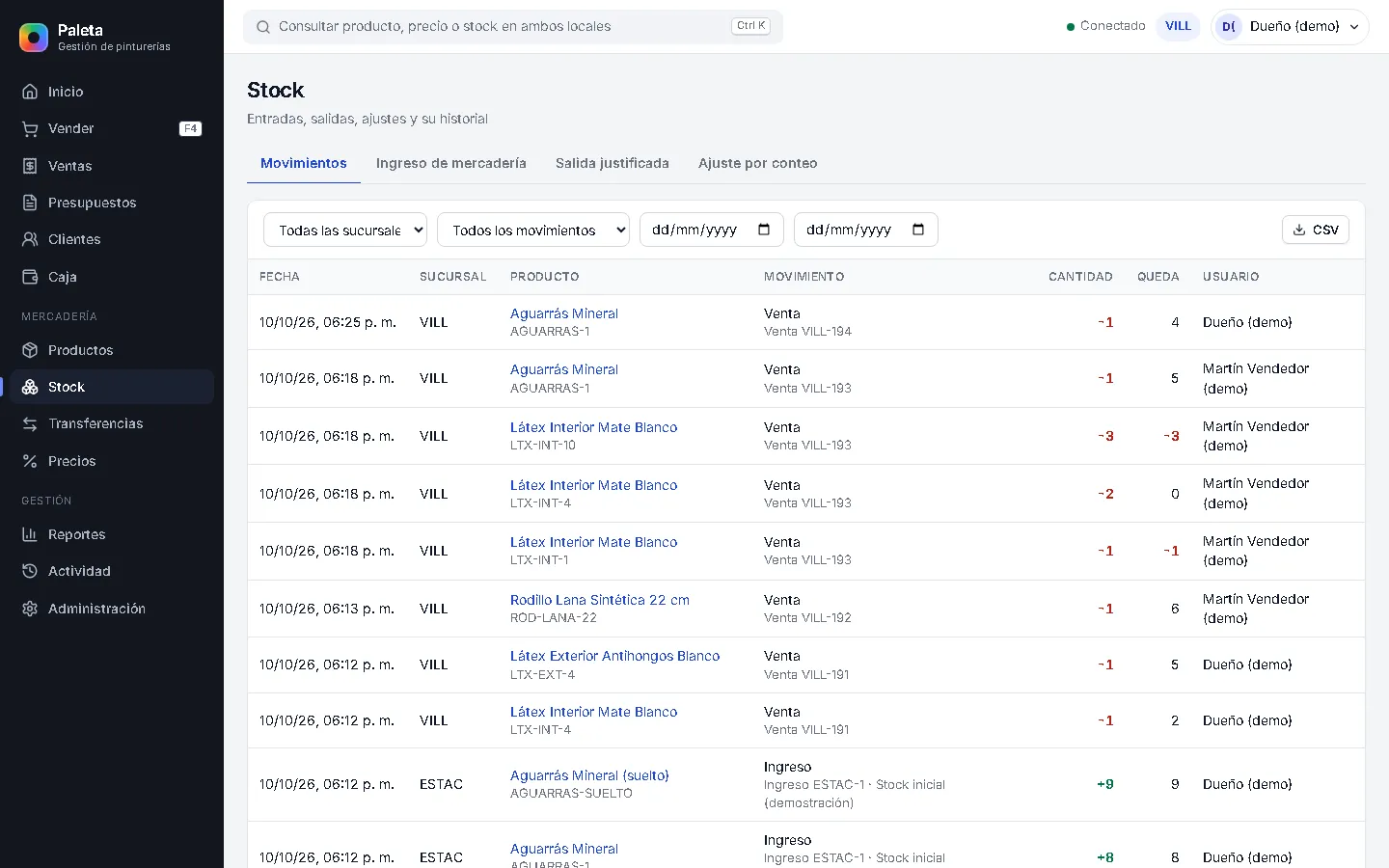Open the Actividad history icon
Image resolution: width=1389 pixels, height=868 pixels.
pos(30,571)
